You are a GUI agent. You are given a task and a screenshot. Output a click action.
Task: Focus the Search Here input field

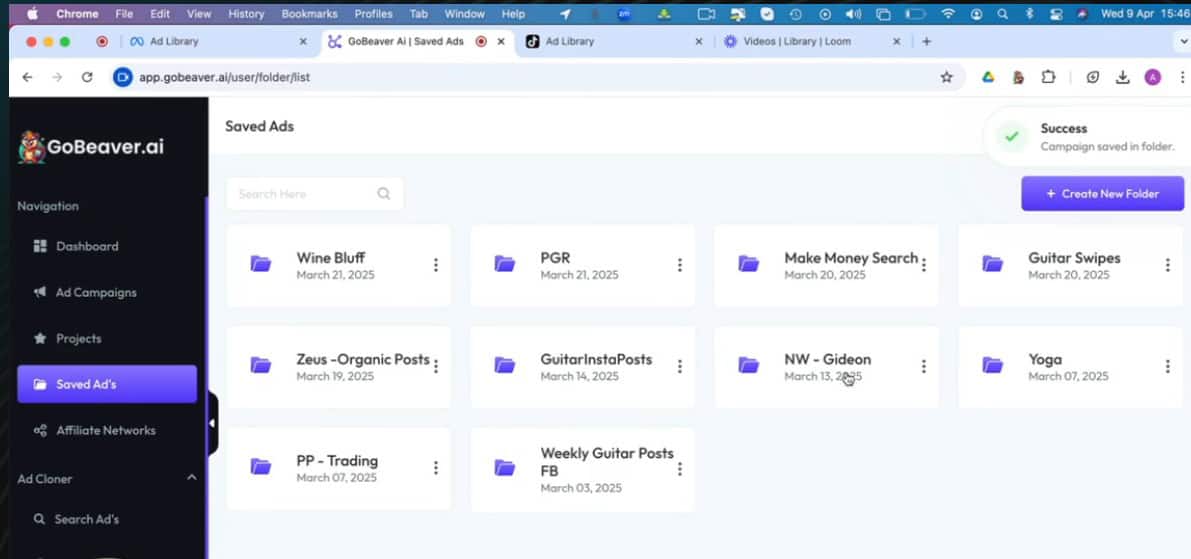(314, 194)
